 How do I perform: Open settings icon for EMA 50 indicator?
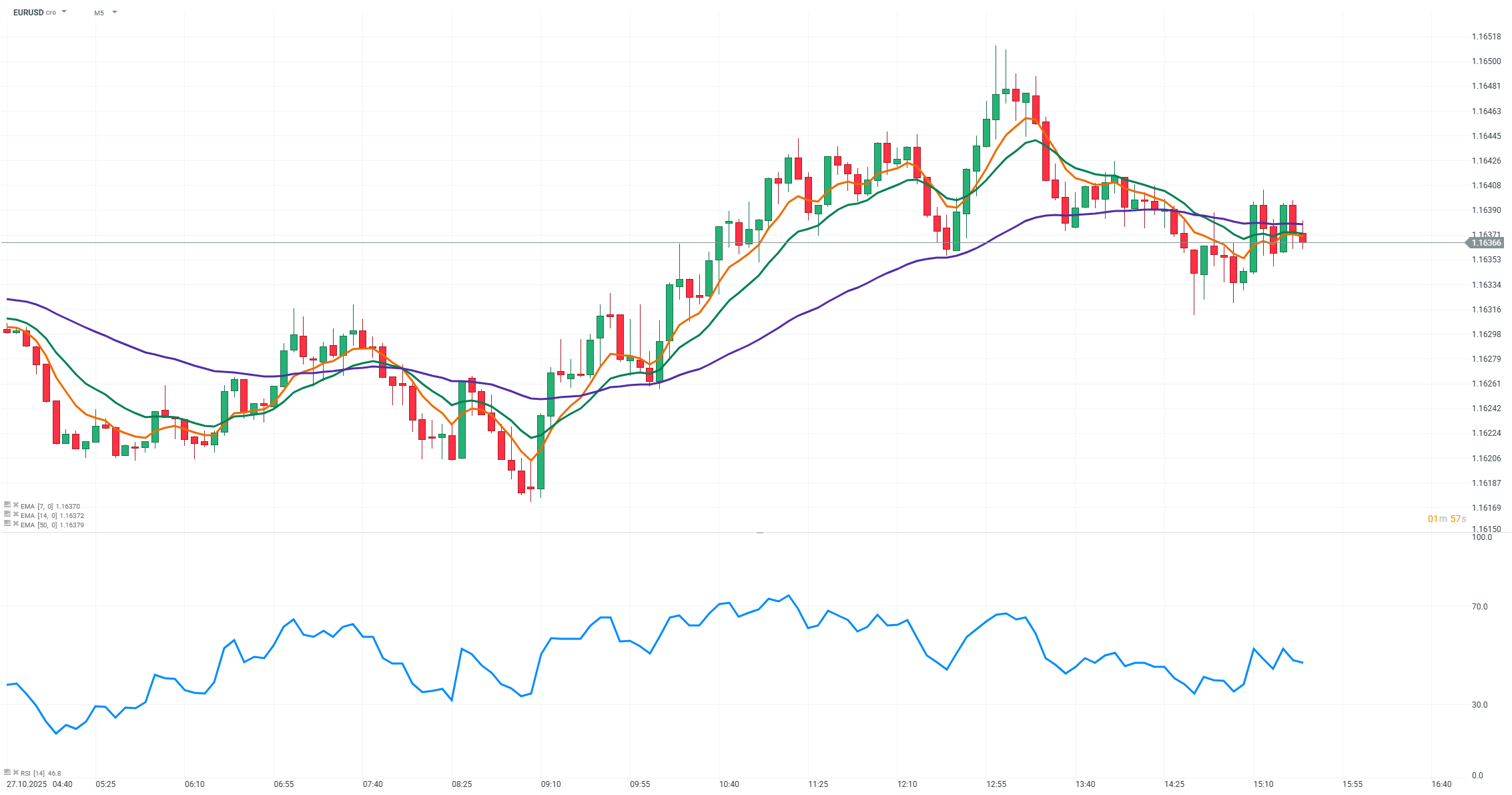point(7,524)
